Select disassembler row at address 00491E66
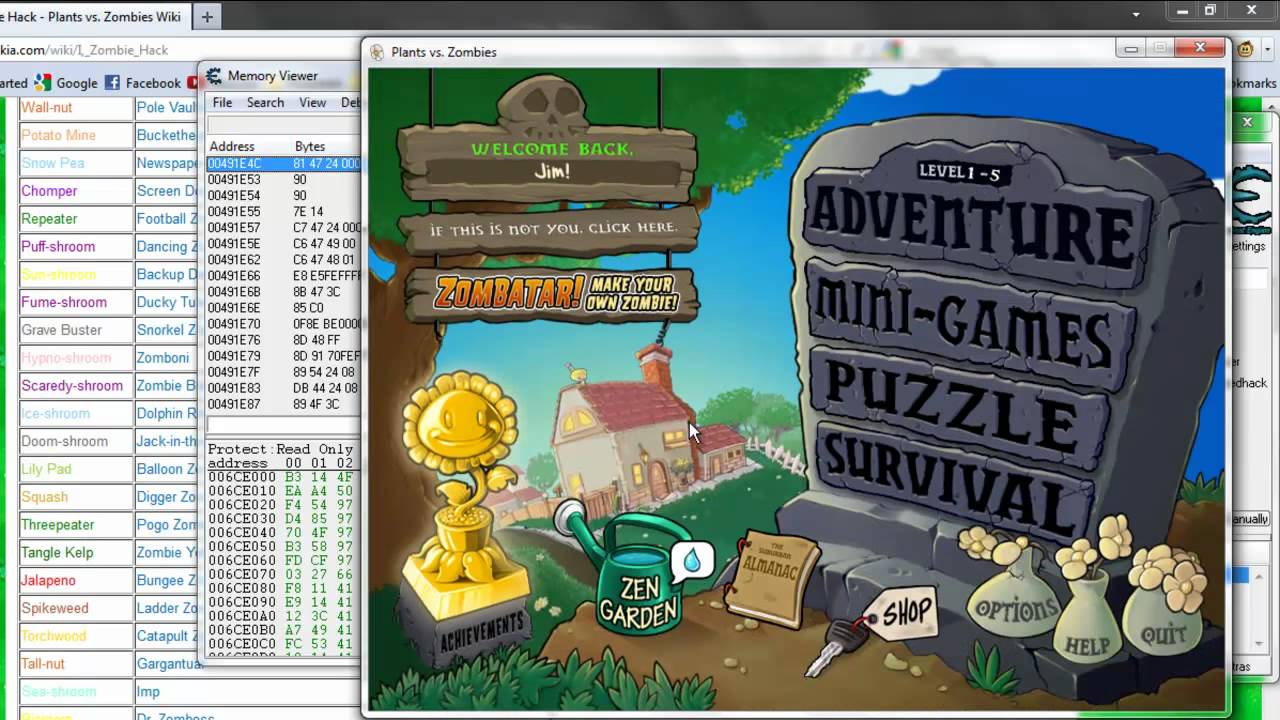Image resolution: width=1280 pixels, height=720 pixels. click(x=283, y=276)
